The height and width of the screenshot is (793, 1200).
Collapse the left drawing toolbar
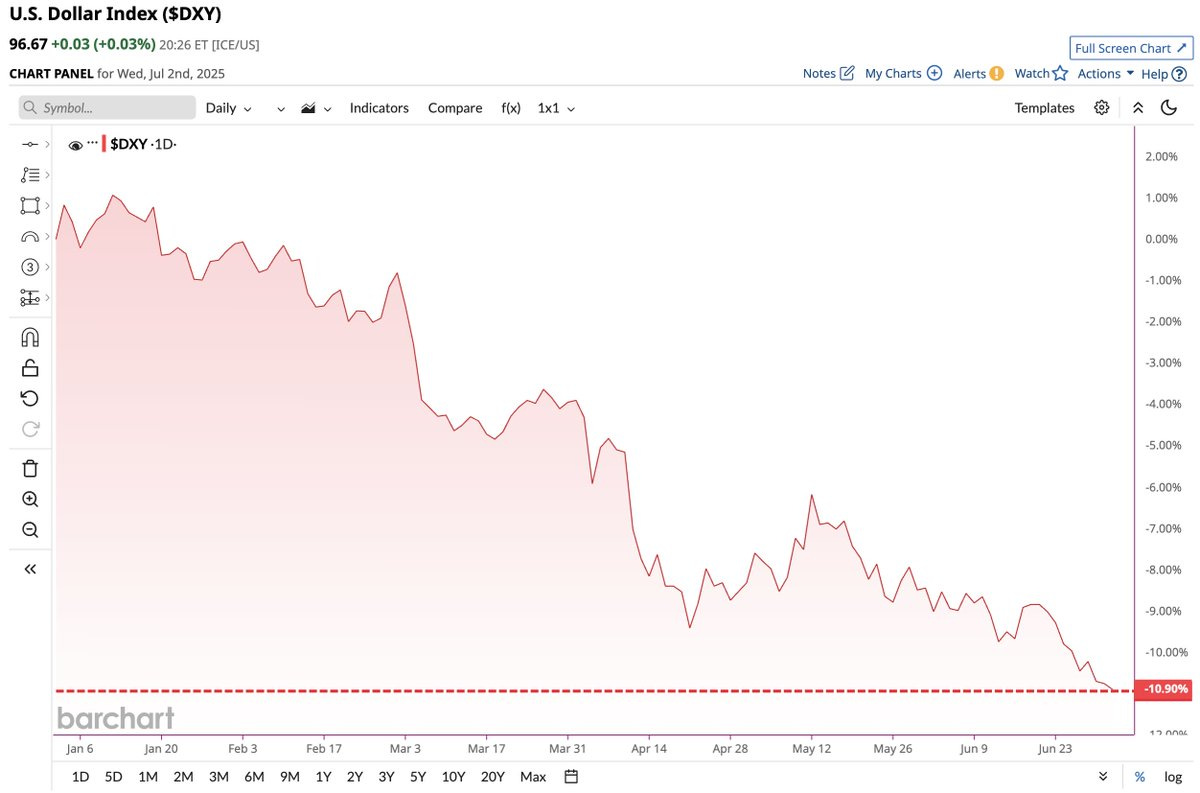[30, 569]
